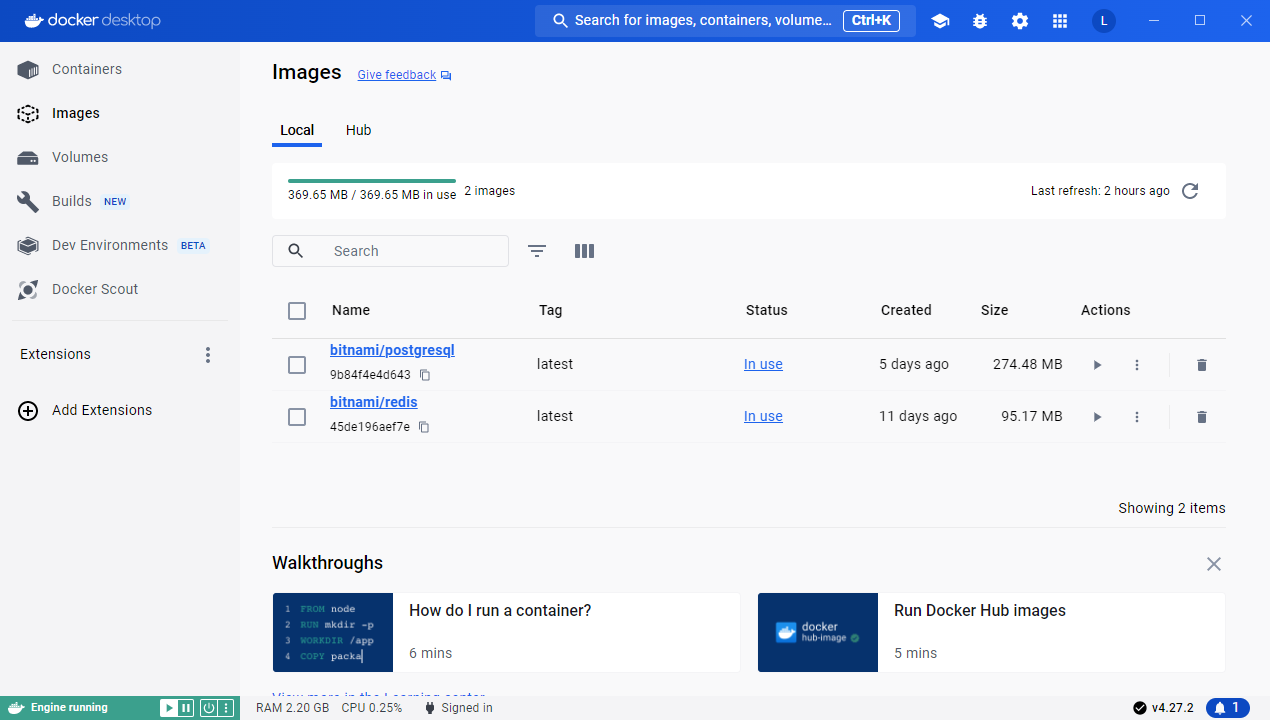Switch to the Local tab
This screenshot has height=720, width=1270.
point(297,130)
